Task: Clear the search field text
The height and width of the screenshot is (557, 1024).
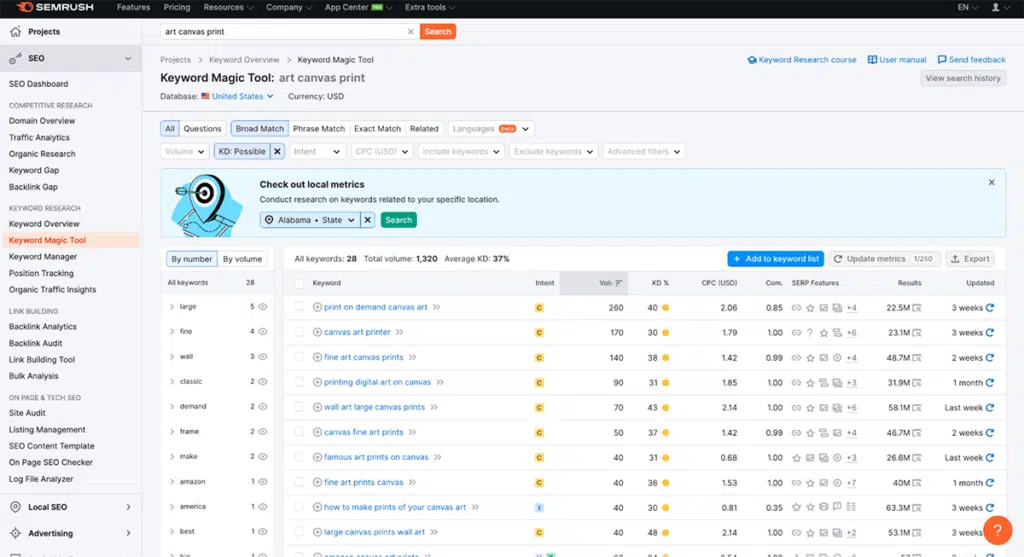Action: pyautogui.click(x=411, y=31)
